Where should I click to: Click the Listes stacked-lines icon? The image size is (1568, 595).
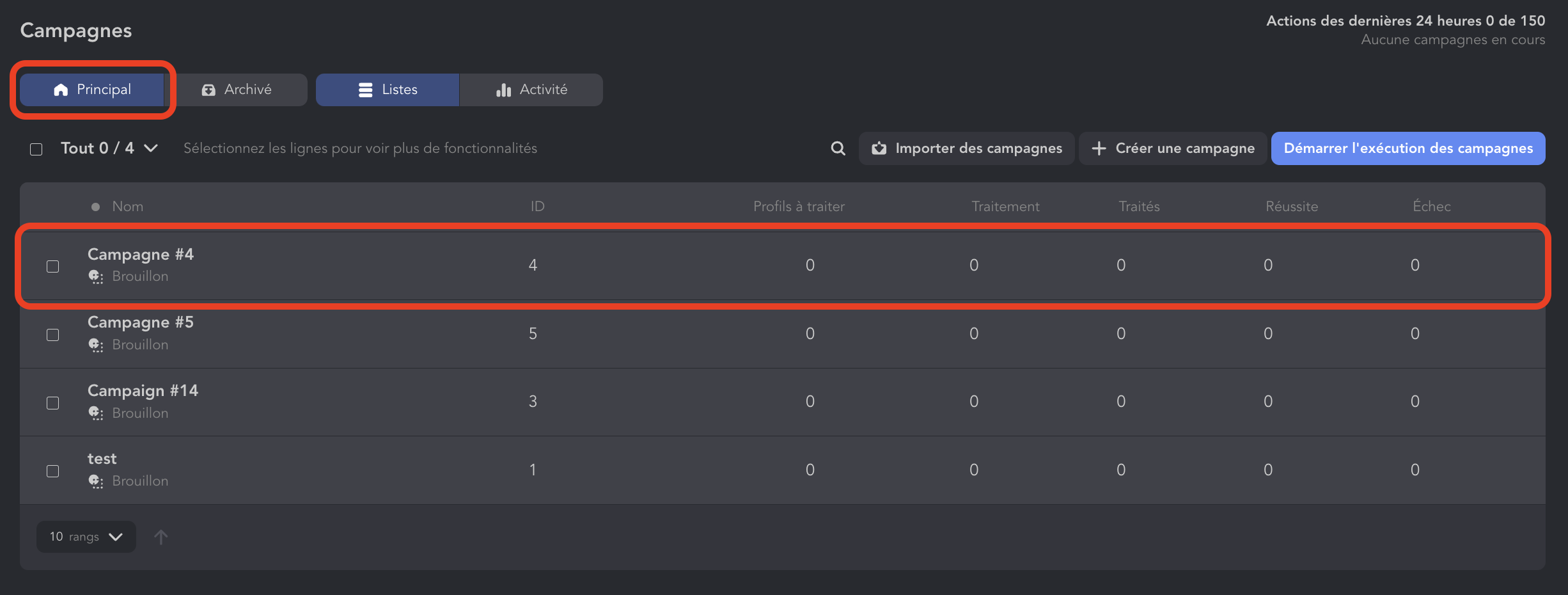click(365, 90)
